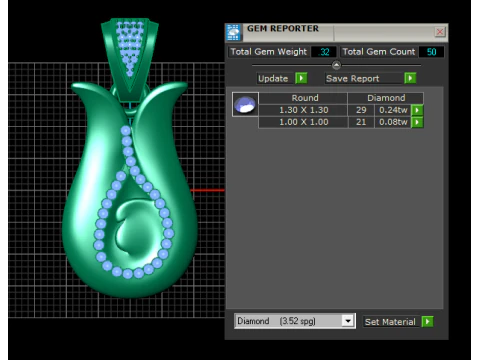Screen dimensions: 480x360
Task: Click green arrow for 0.08tw row
Action: point(417,122)
